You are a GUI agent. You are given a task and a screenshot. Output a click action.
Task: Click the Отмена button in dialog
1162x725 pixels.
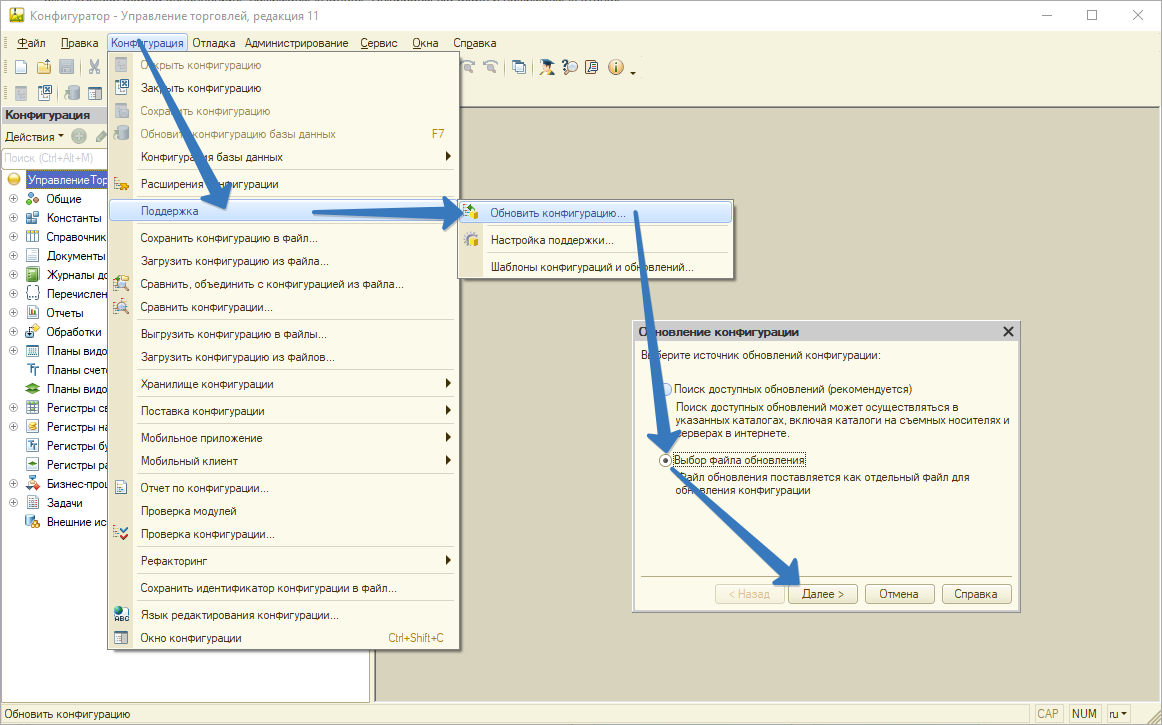[x=898, y=594]
